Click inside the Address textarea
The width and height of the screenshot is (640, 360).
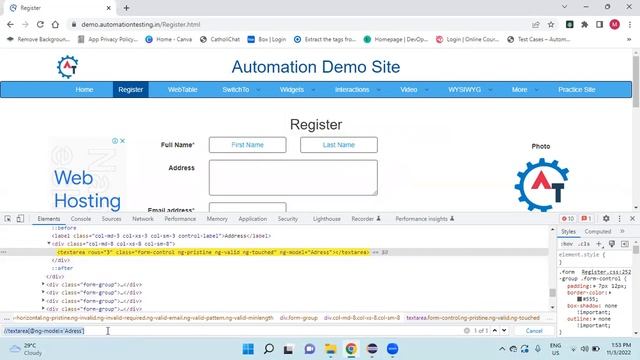[x=293, y=178]
